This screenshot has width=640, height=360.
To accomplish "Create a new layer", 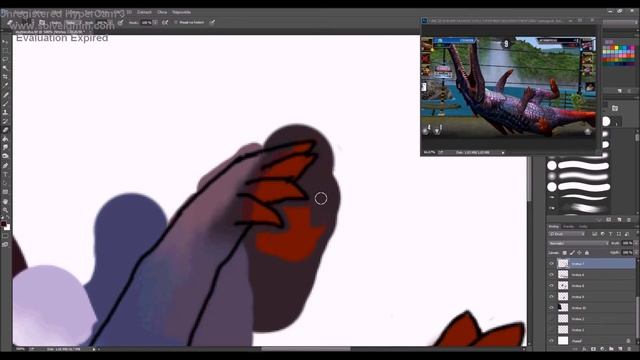I will (620, 349).
